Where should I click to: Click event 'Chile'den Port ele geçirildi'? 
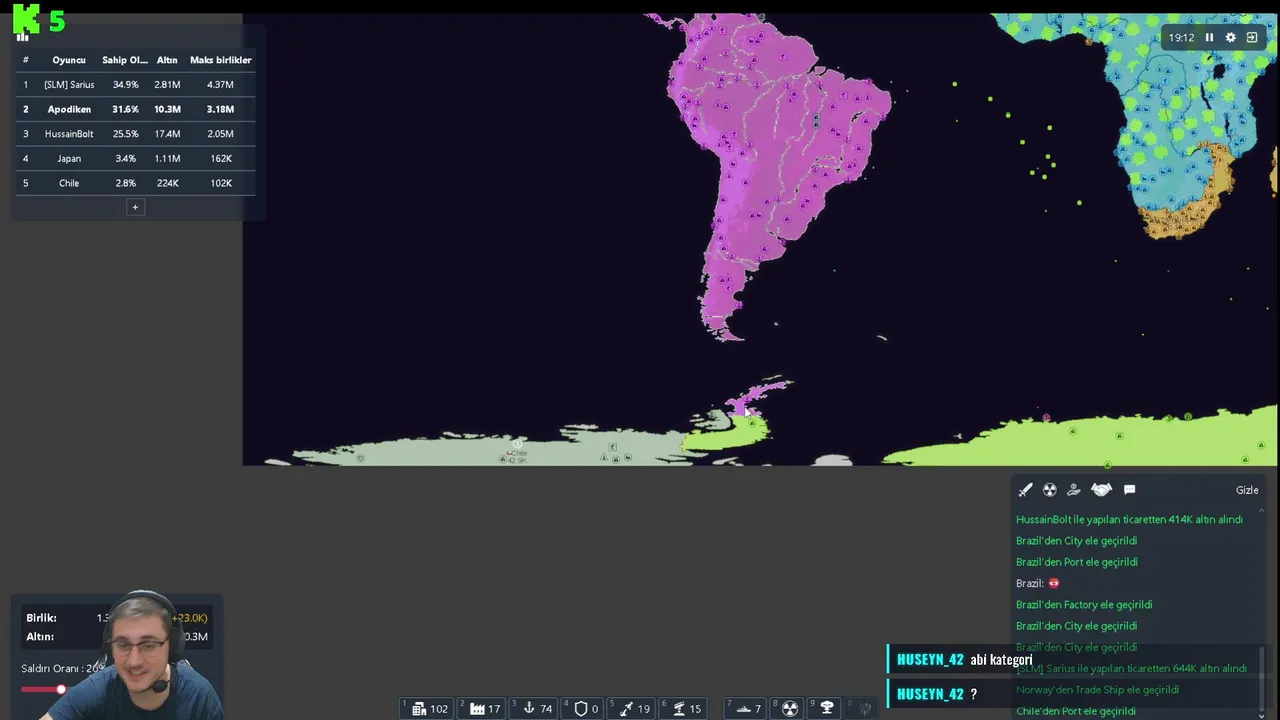(x=1075, y=711)
